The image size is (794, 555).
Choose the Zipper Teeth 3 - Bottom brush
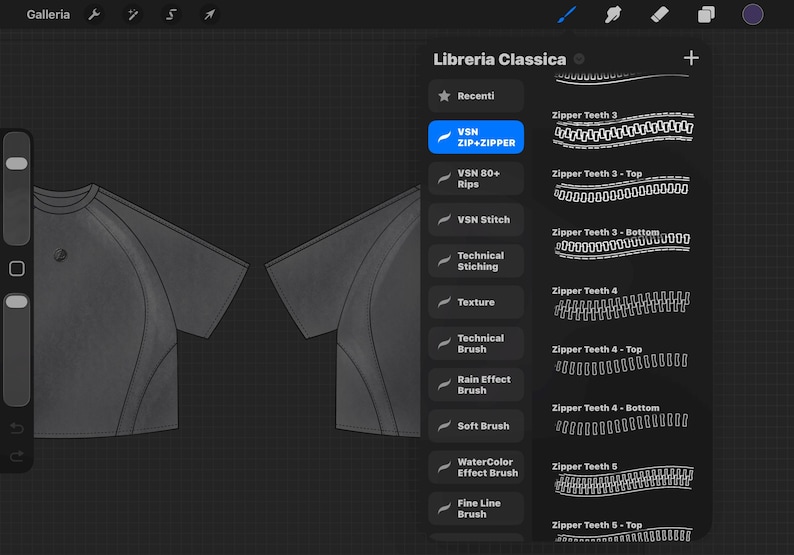coord(623,246)
